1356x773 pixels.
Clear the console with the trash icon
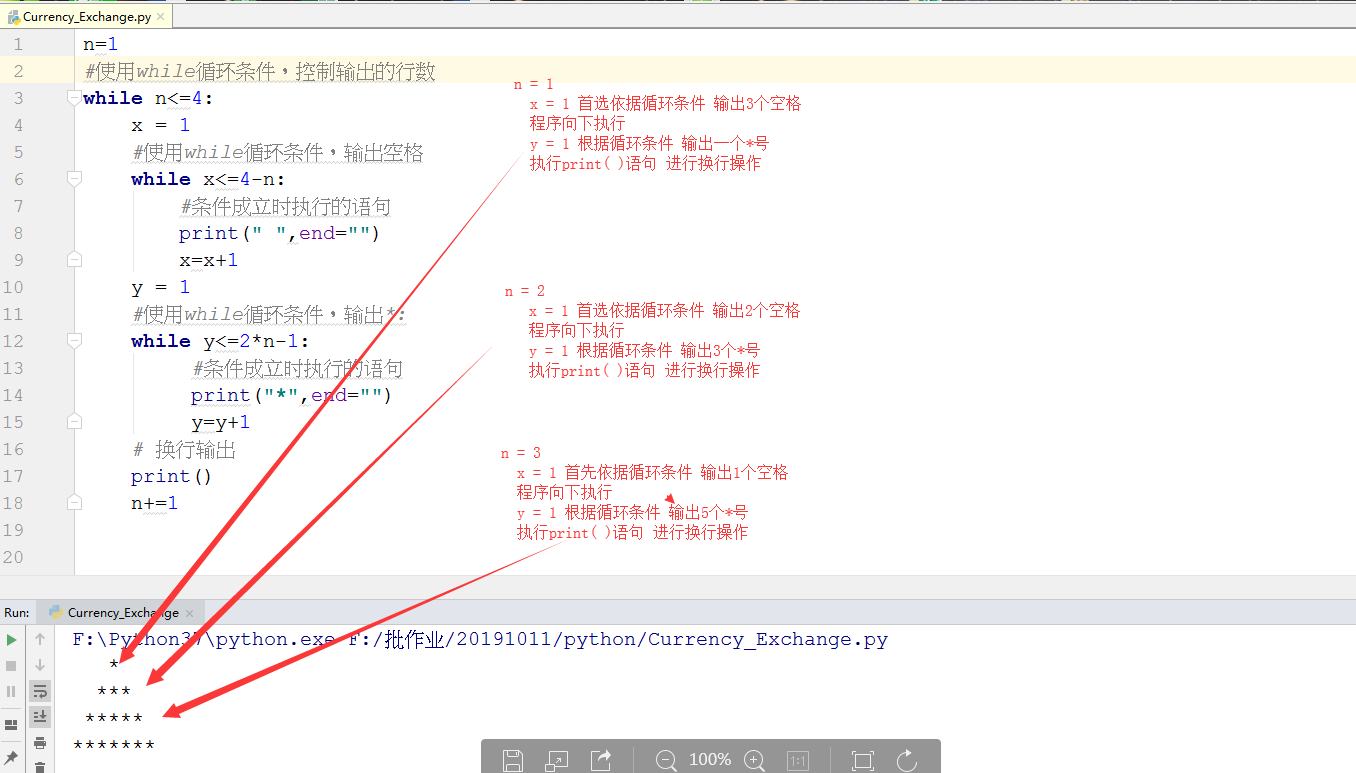40,767
